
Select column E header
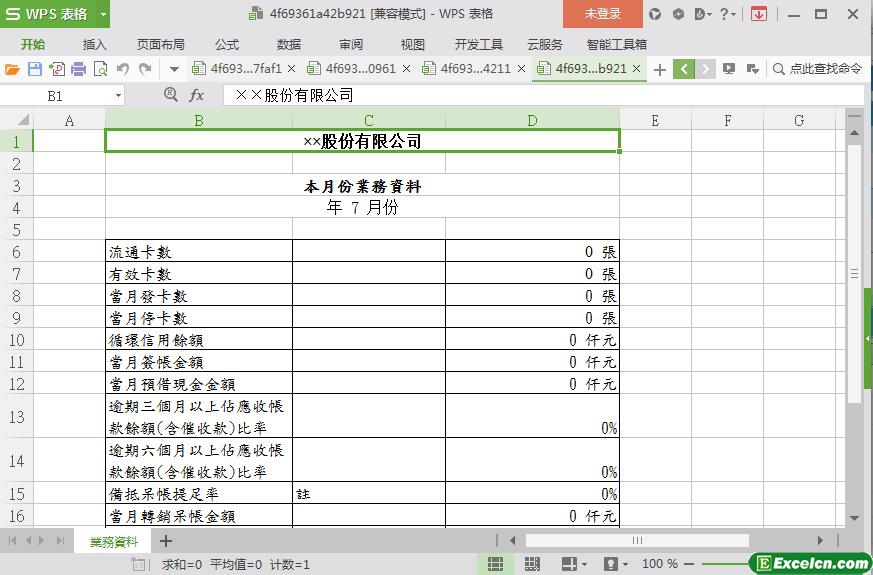[655, 120]
